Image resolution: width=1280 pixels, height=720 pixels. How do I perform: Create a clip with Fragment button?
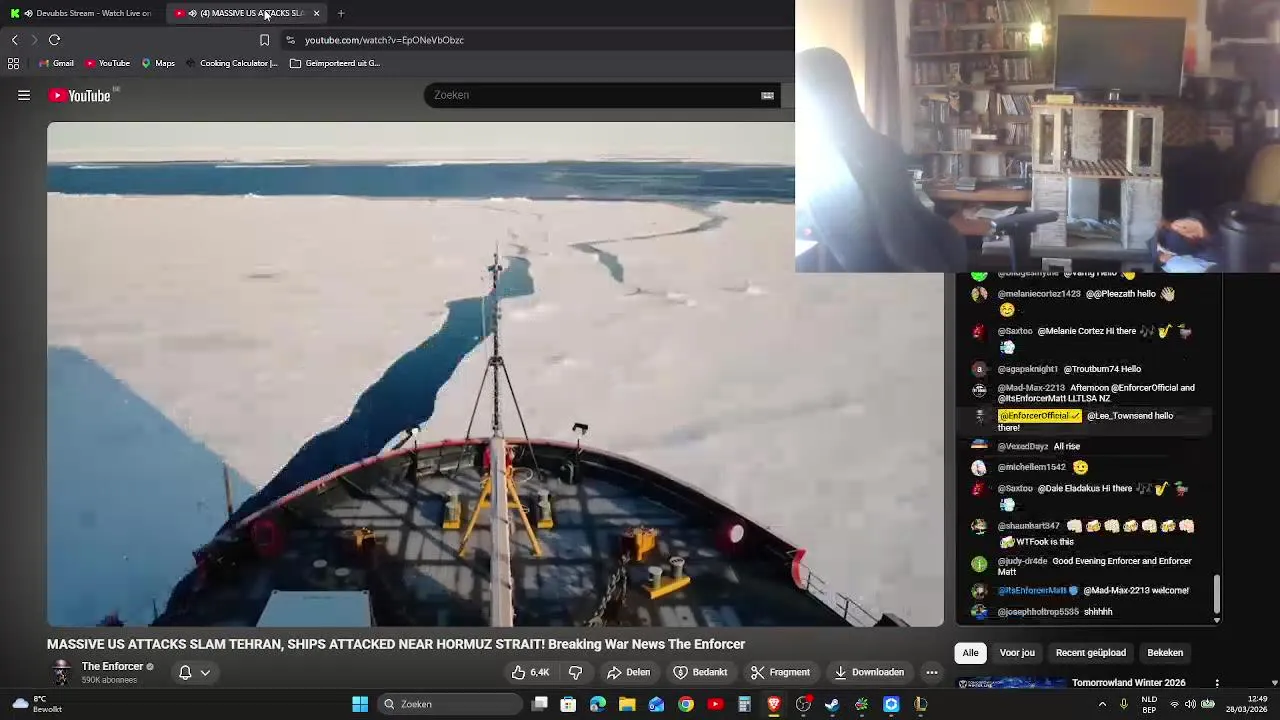[781, 672]
